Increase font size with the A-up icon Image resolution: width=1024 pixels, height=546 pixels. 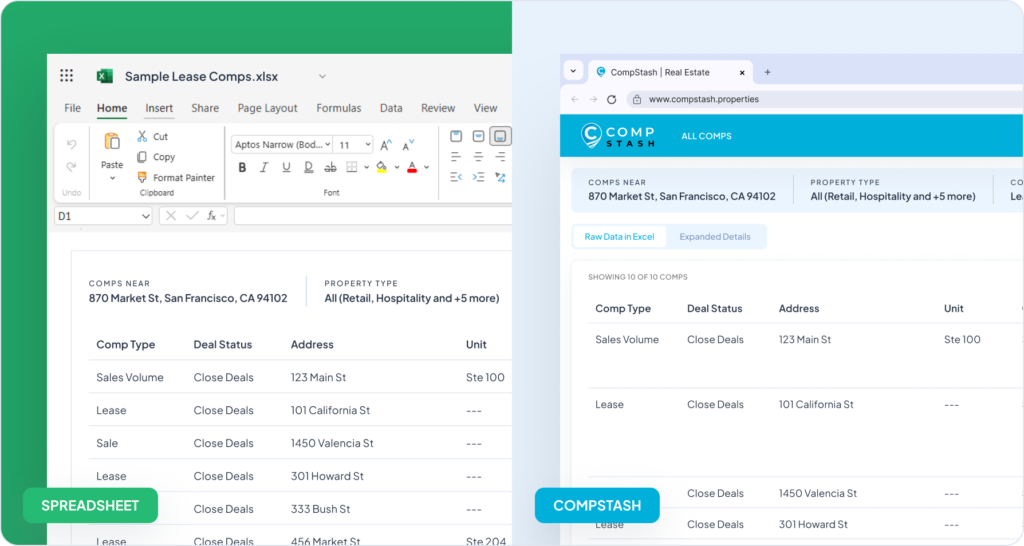(x=386, y=145)
